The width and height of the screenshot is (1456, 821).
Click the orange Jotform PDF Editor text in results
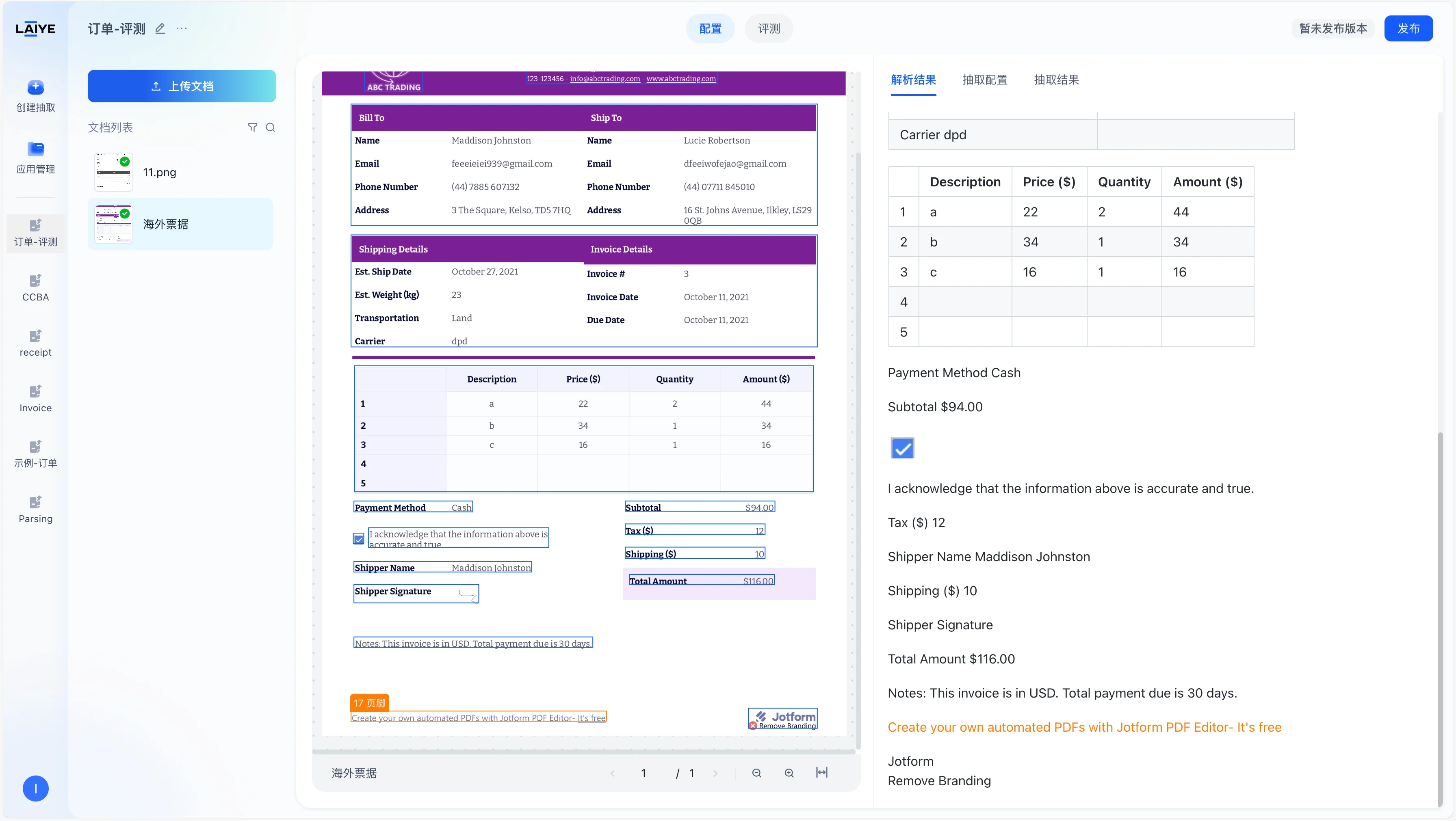[x=1085, y=727]
